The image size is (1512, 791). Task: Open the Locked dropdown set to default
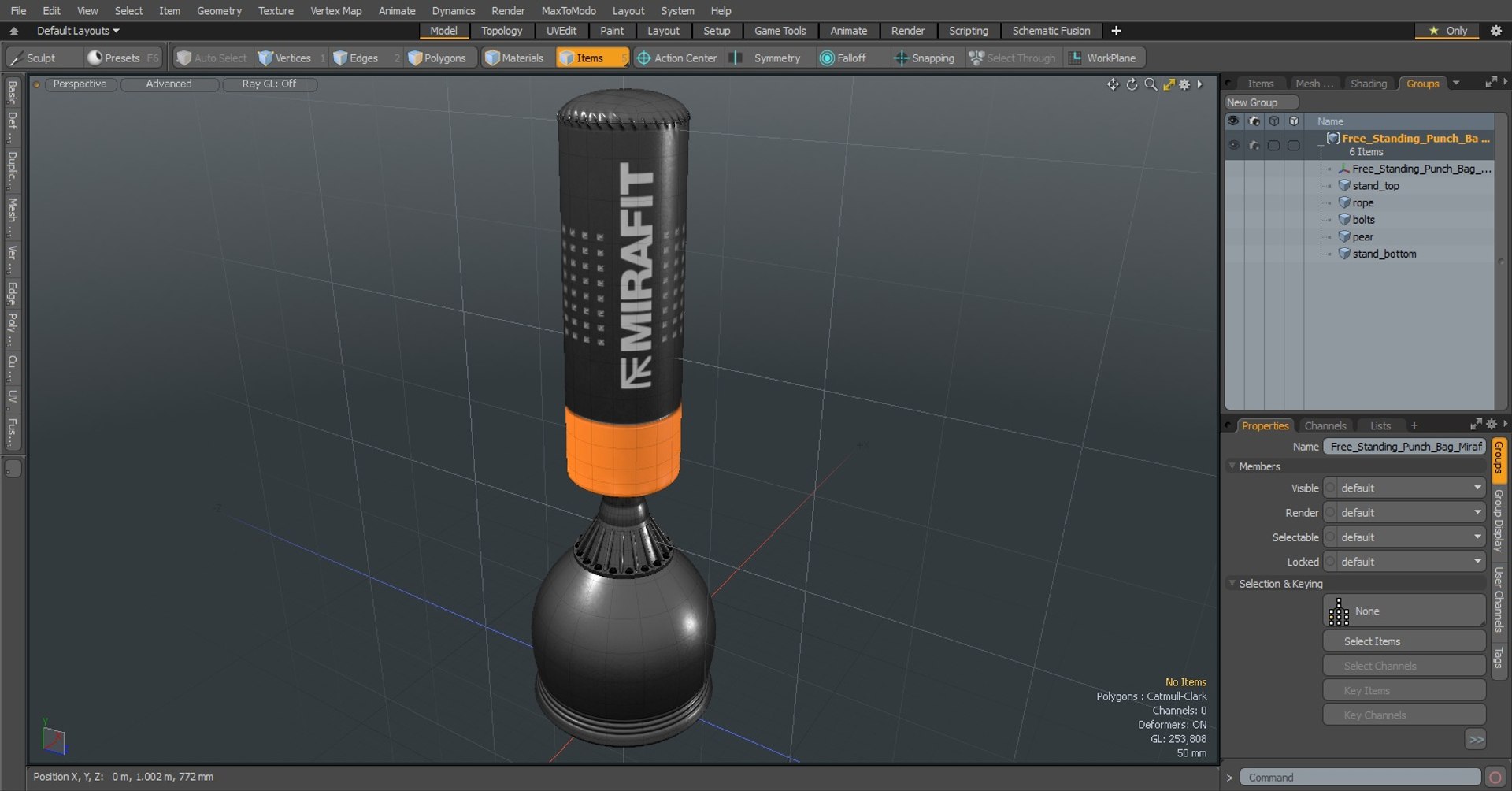tap(1406, 562)
